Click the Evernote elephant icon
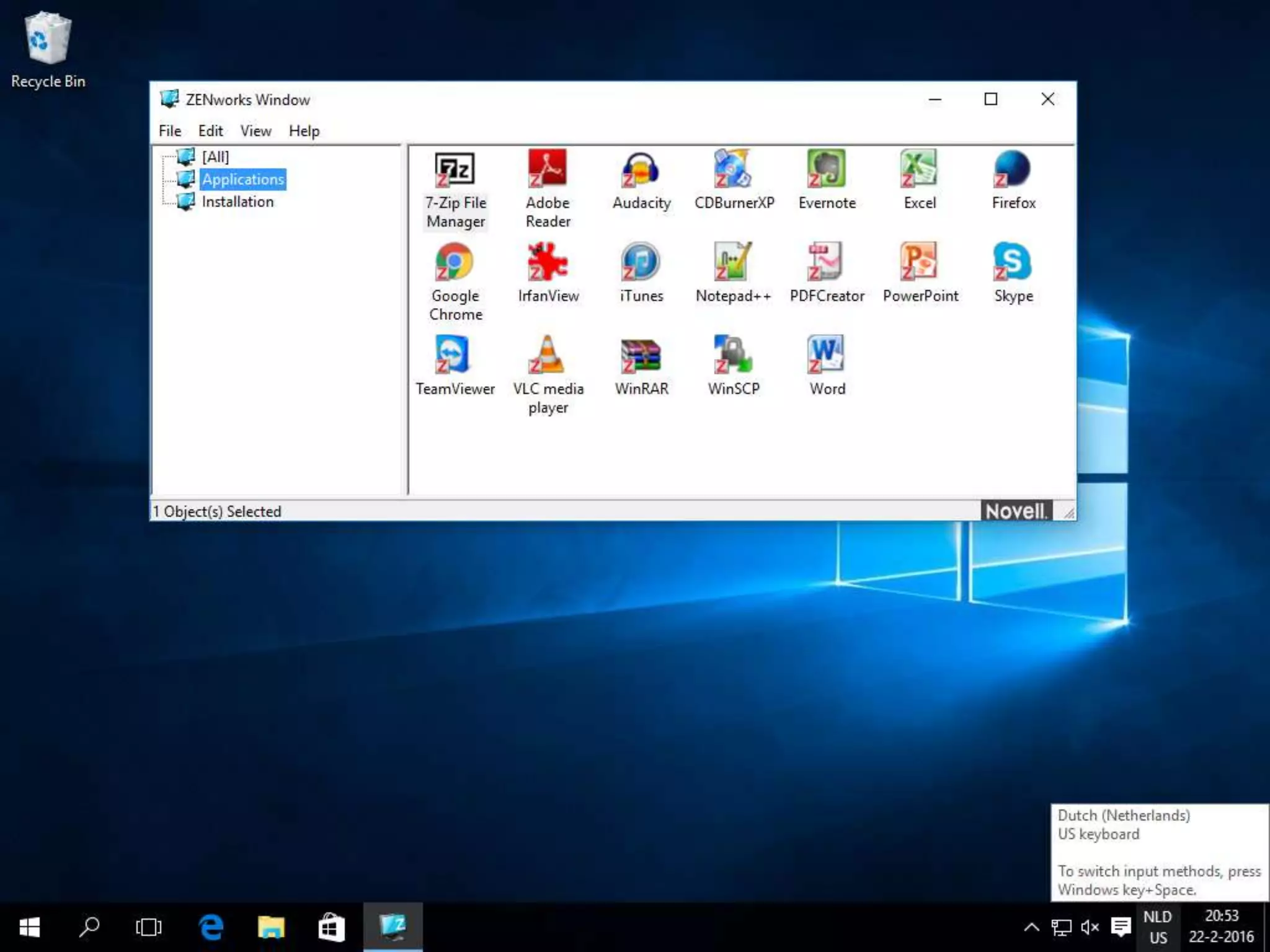The image size is (1270, 952). click(x=826, y=169)
